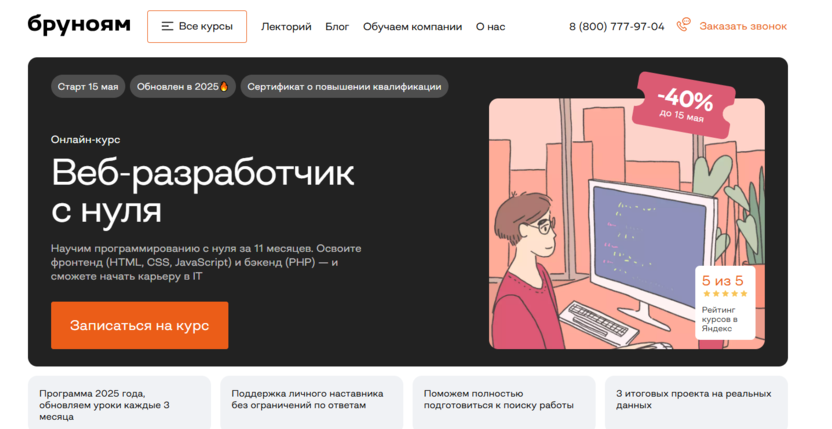The height and width of the screenshot is (429, 832).
Task: Click the developer illustration image
Action: 627,224
